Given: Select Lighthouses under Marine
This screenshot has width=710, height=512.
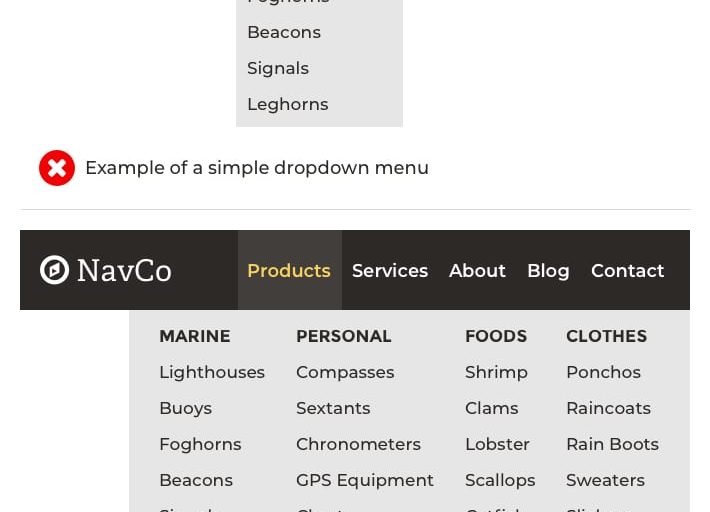Looking at the screenshot, I should point(212,372).
